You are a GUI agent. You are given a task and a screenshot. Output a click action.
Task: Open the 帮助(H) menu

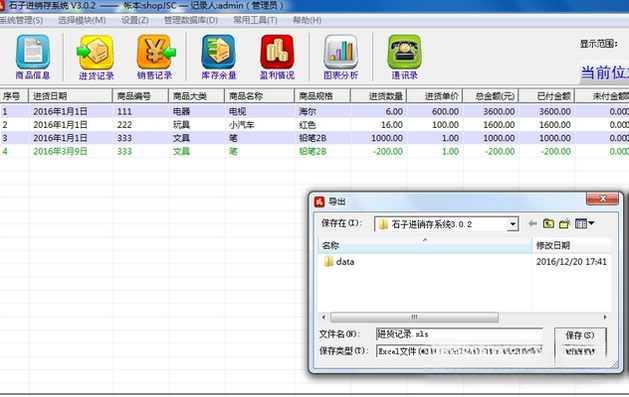[307, 20]
